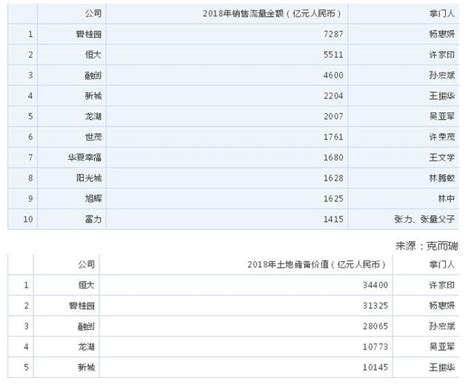Image resolution: width=474 pixels, height=384 pixels.
Task: Click company name 世茂
Action: (93, 137)
